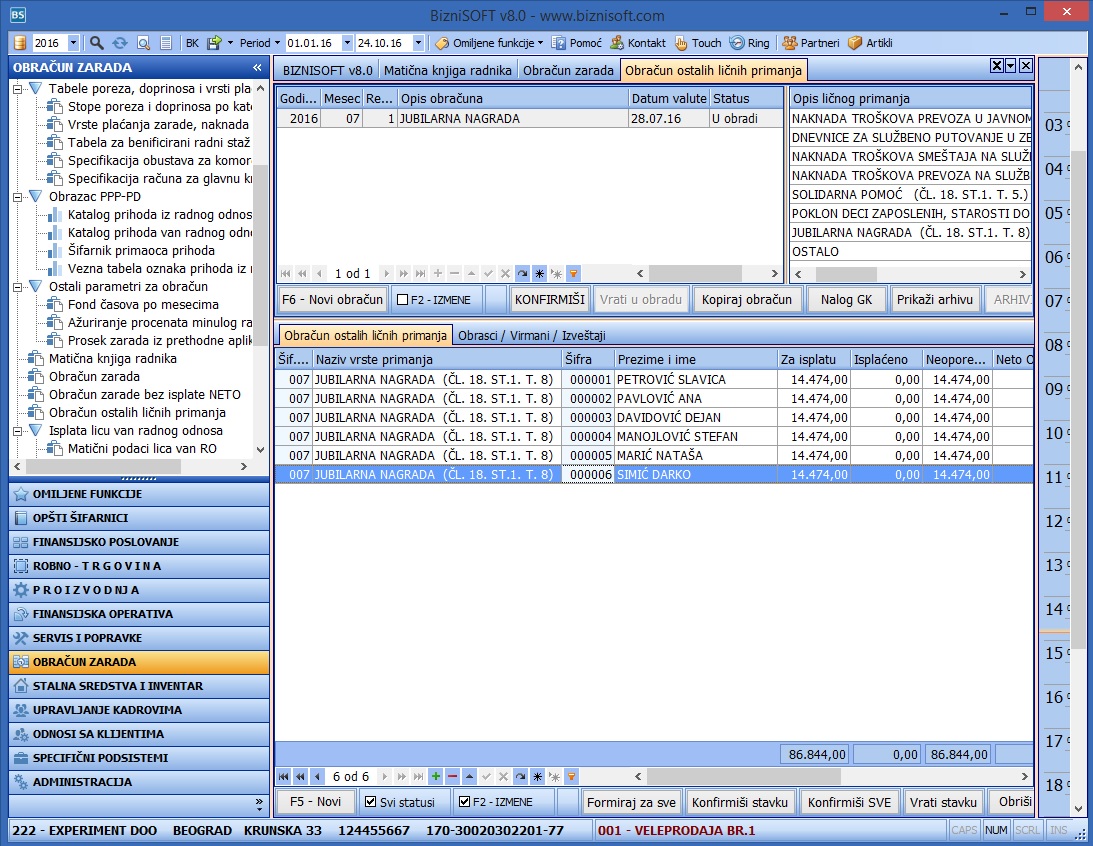Enable upper F2 - IZMENE checkbox
The height and width of the screenshot is (846, 1093).
tap(402, 300)
